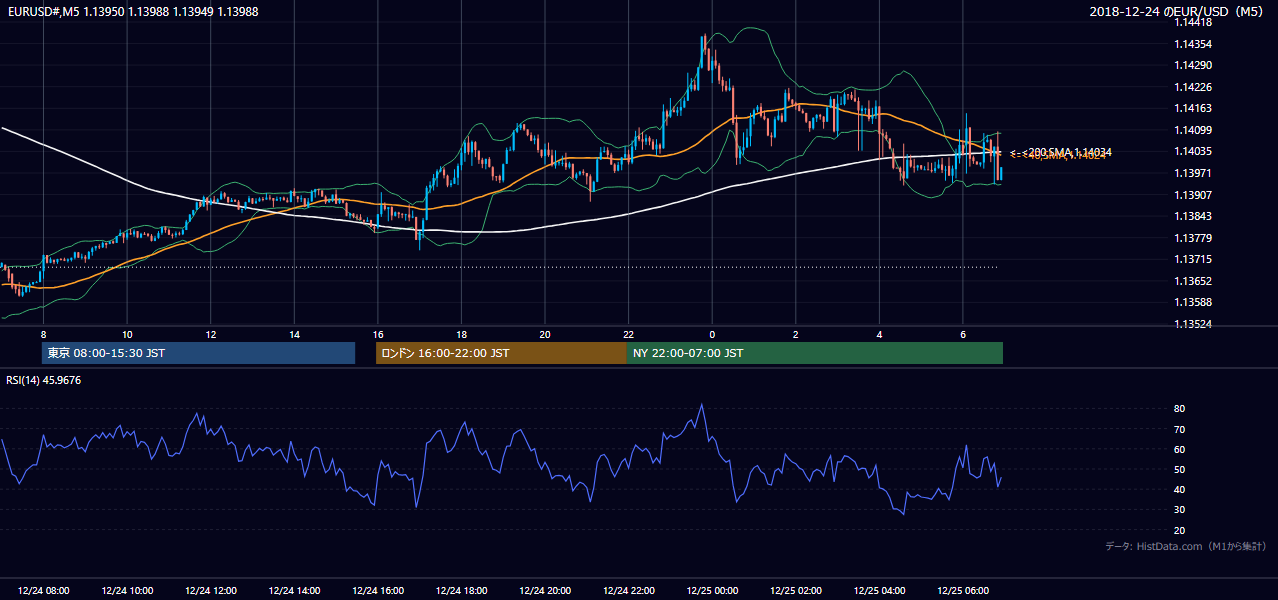Click the 12/24 12:00 date label

[x=211, y=591]
